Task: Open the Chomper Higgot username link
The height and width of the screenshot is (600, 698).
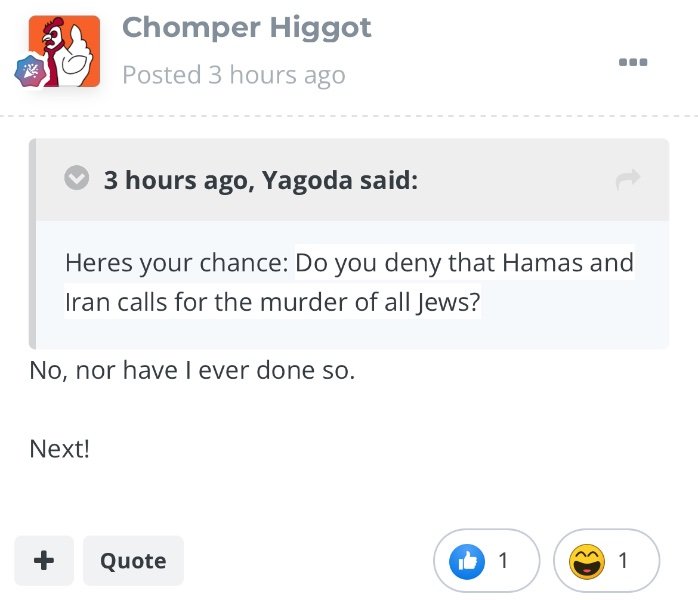Action: 246,28
